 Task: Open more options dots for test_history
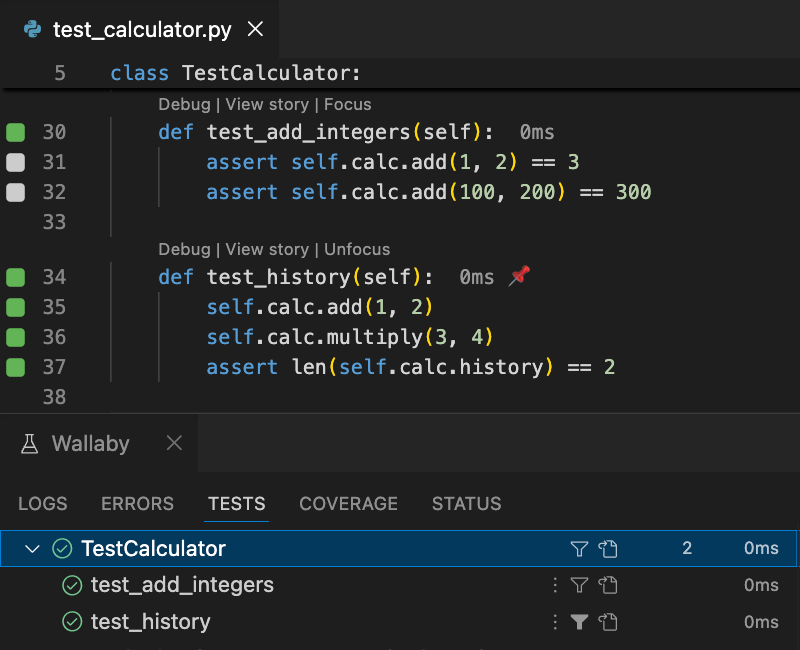pos(555,622)
